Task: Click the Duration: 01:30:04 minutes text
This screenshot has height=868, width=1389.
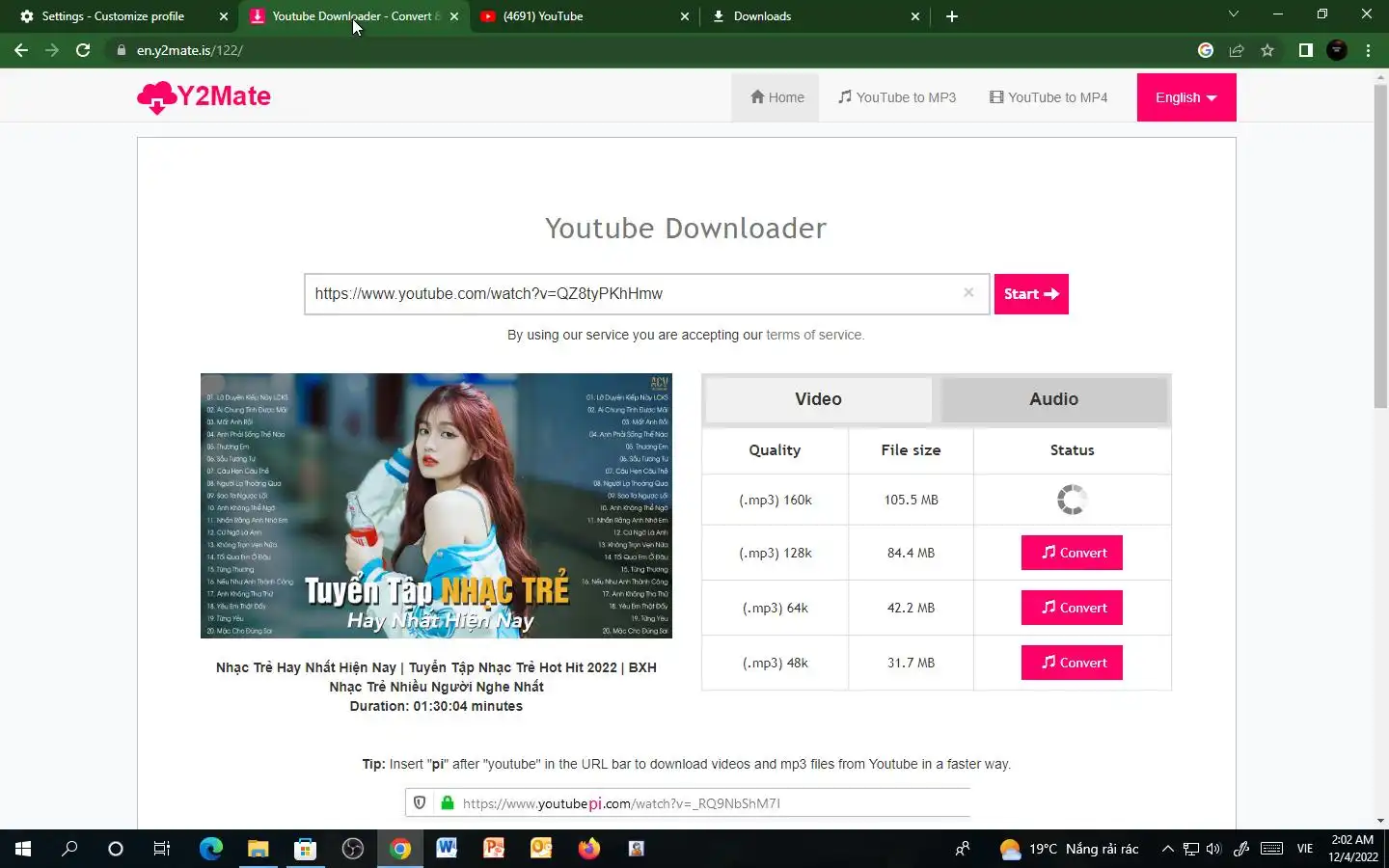Action: (x=436, y=706)
